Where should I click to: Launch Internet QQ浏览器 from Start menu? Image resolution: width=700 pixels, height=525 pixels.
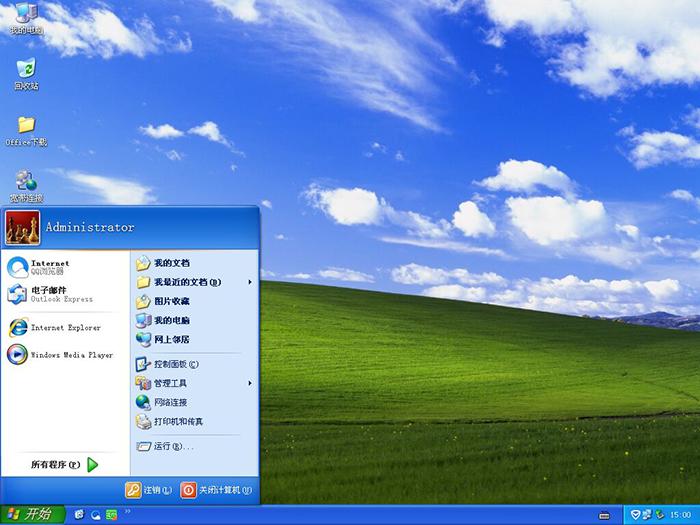(65, 267)
